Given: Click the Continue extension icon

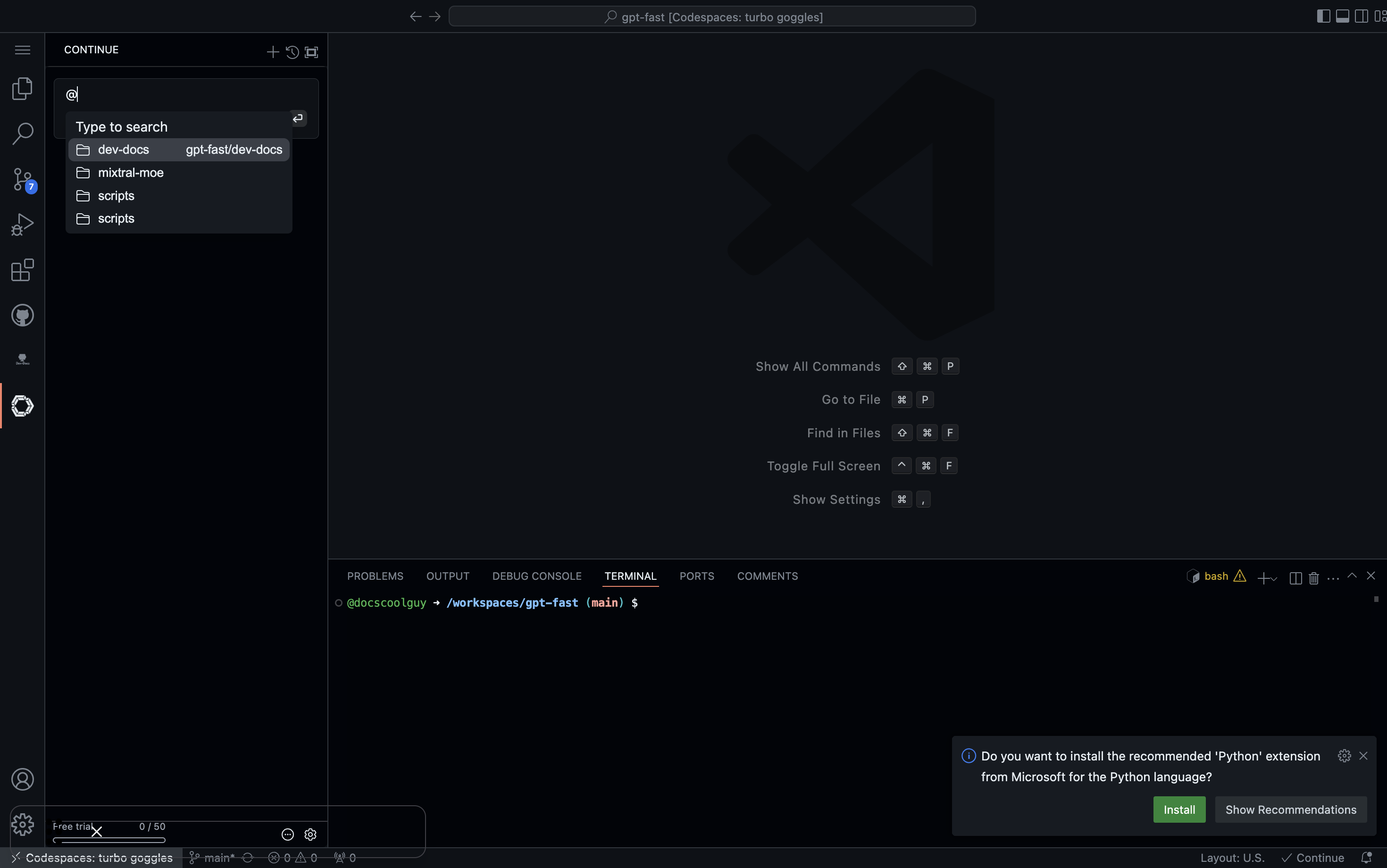Looking at the screenshot, I should pyautogui.click(x=22, y=406).
